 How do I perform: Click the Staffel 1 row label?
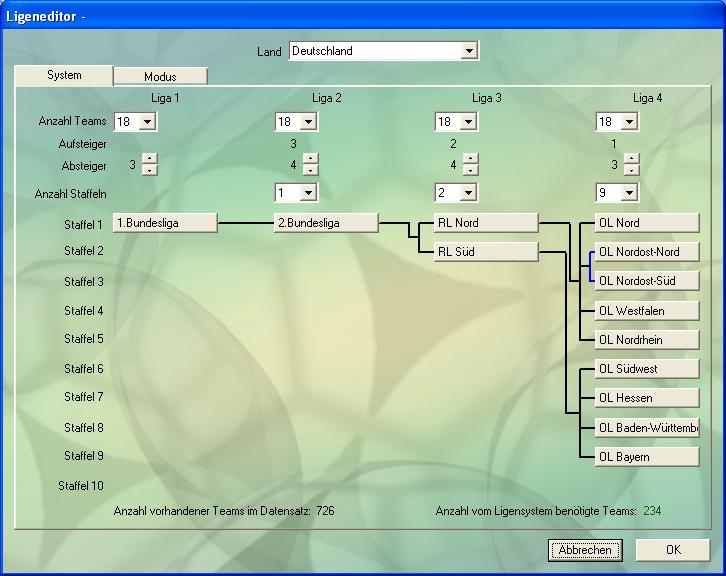83,225
